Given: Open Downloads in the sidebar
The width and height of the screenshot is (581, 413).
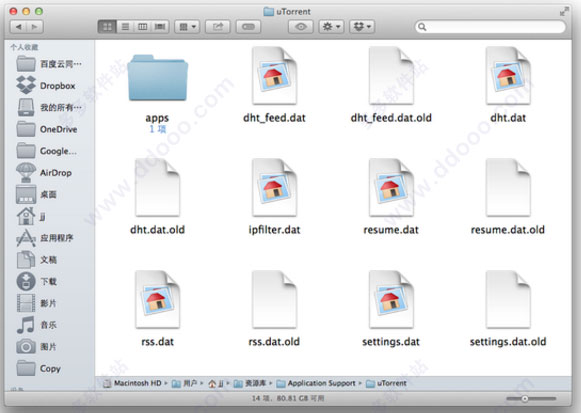Looking at the screenshot, I should pyautogui.click(x=36, y=282).
